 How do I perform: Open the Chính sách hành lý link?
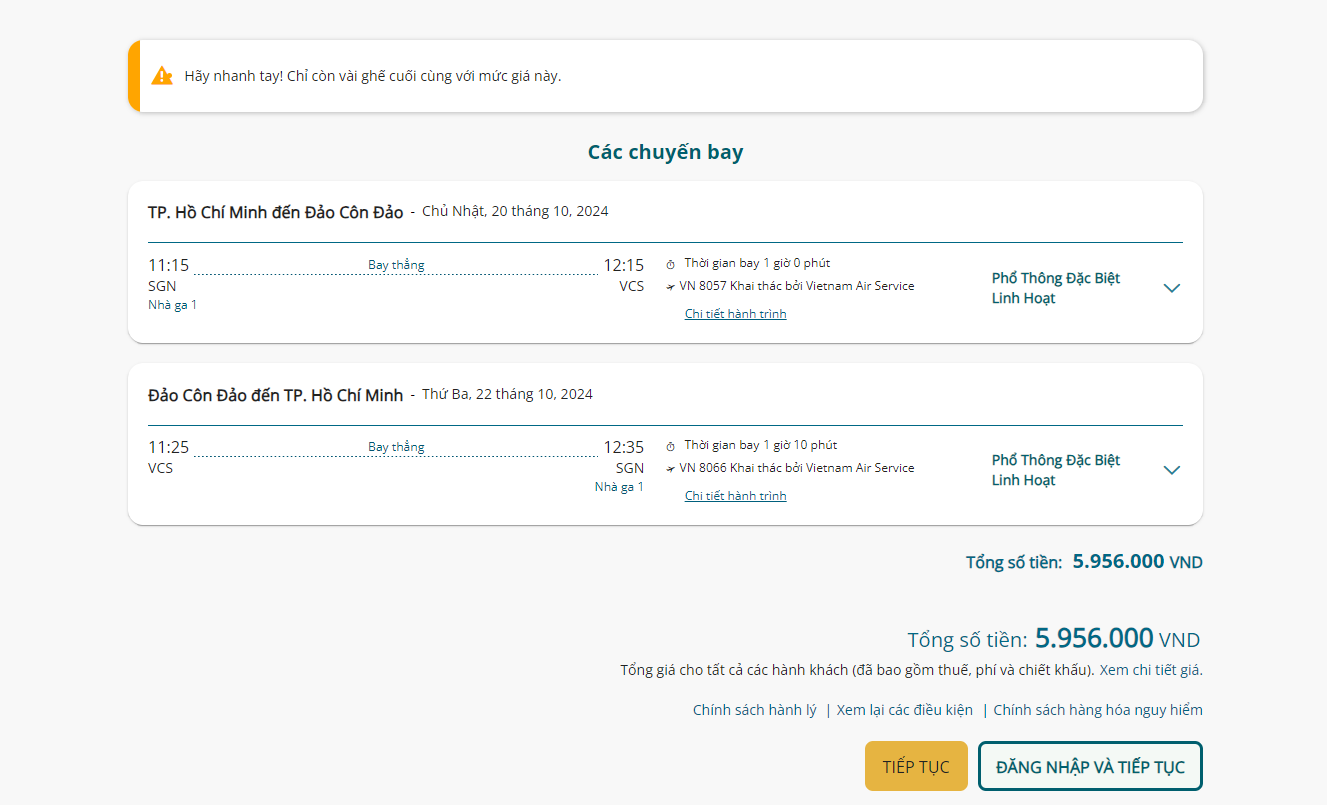[x=754, y=710]
